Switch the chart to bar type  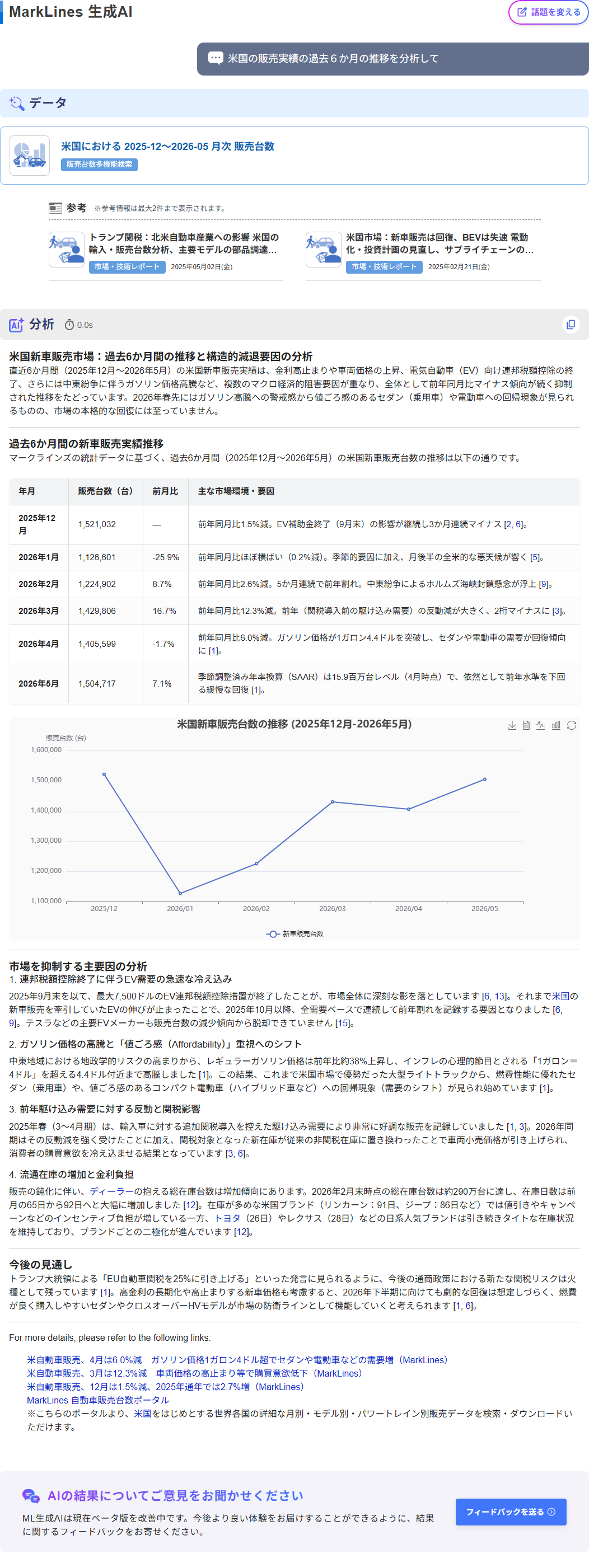coord(556,725)
